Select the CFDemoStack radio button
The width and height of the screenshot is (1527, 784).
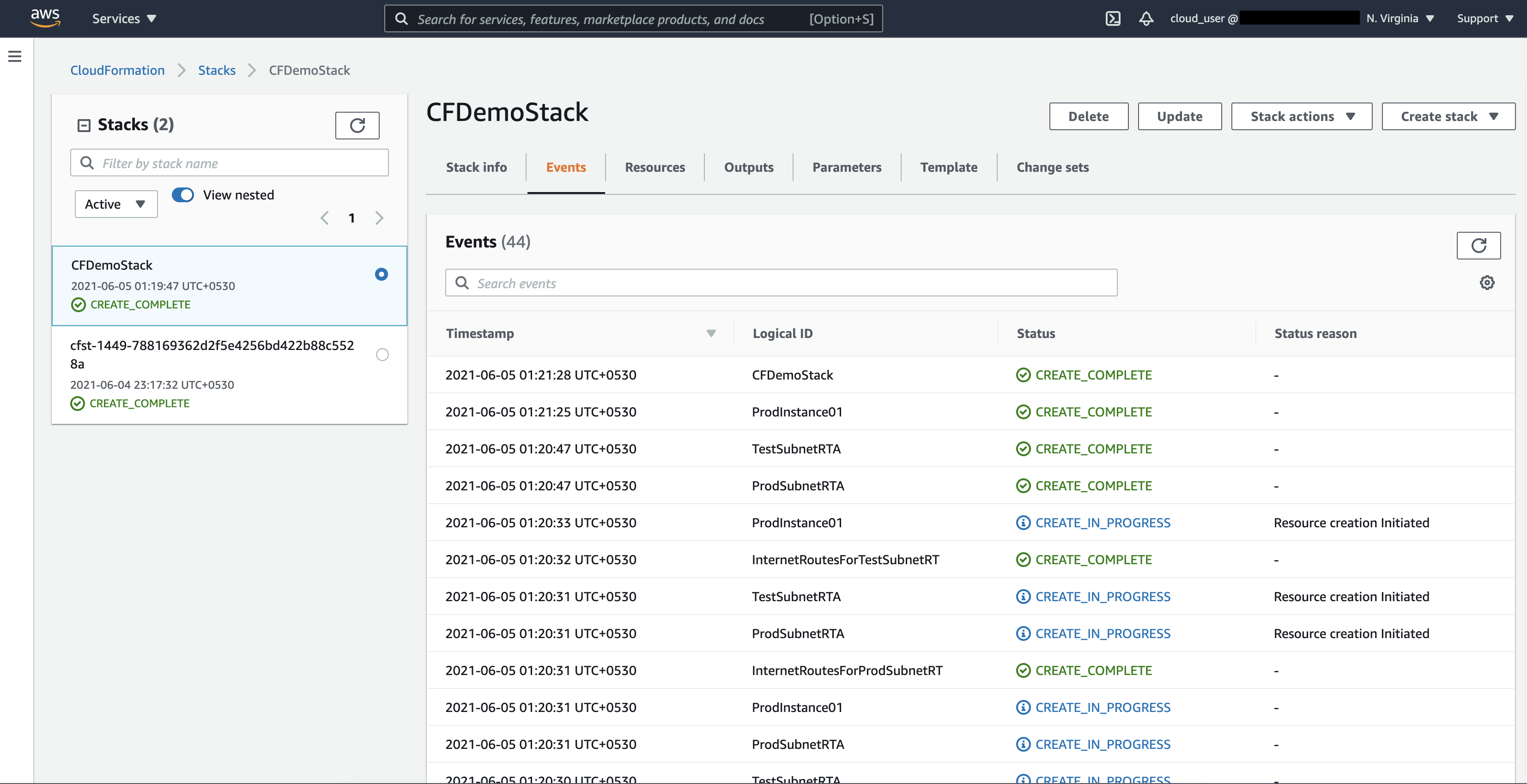pos(381,274)
